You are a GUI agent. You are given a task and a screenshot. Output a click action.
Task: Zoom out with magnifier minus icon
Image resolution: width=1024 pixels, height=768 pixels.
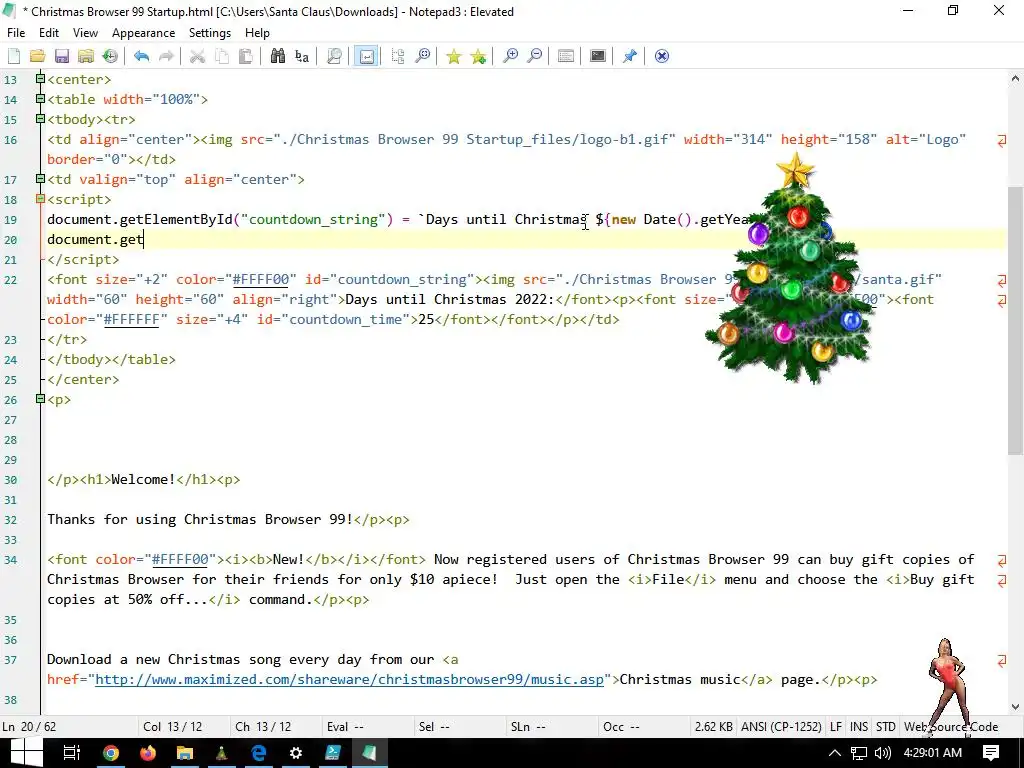pos(534,56)
